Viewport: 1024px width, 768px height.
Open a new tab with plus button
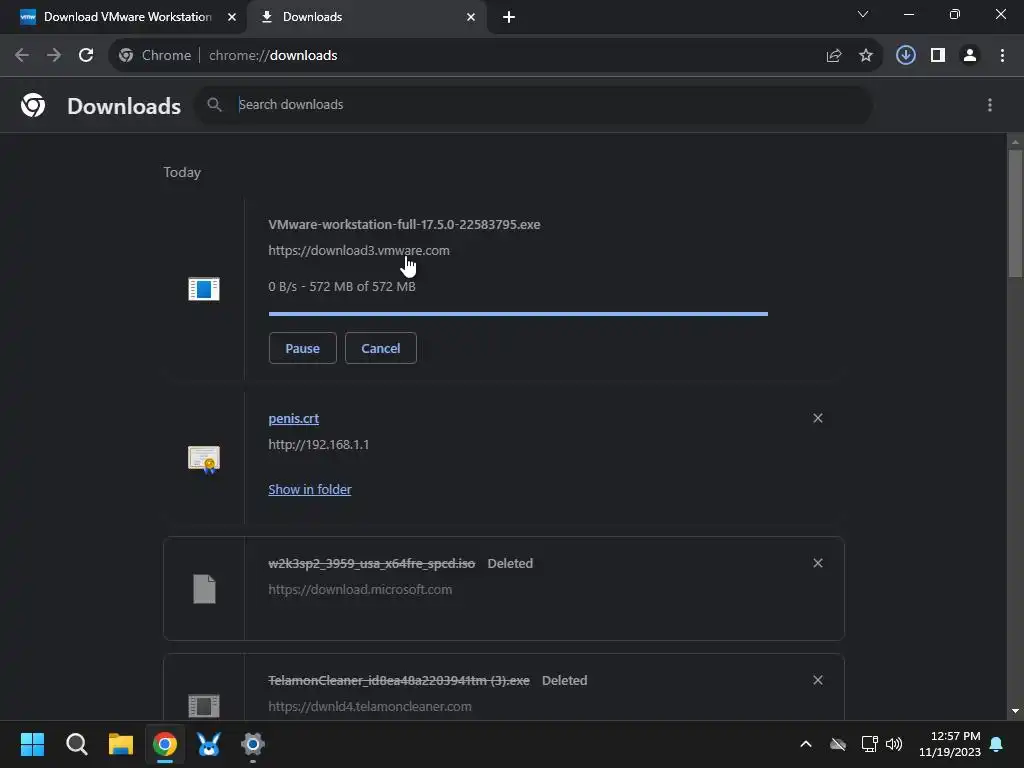[509, 17]
